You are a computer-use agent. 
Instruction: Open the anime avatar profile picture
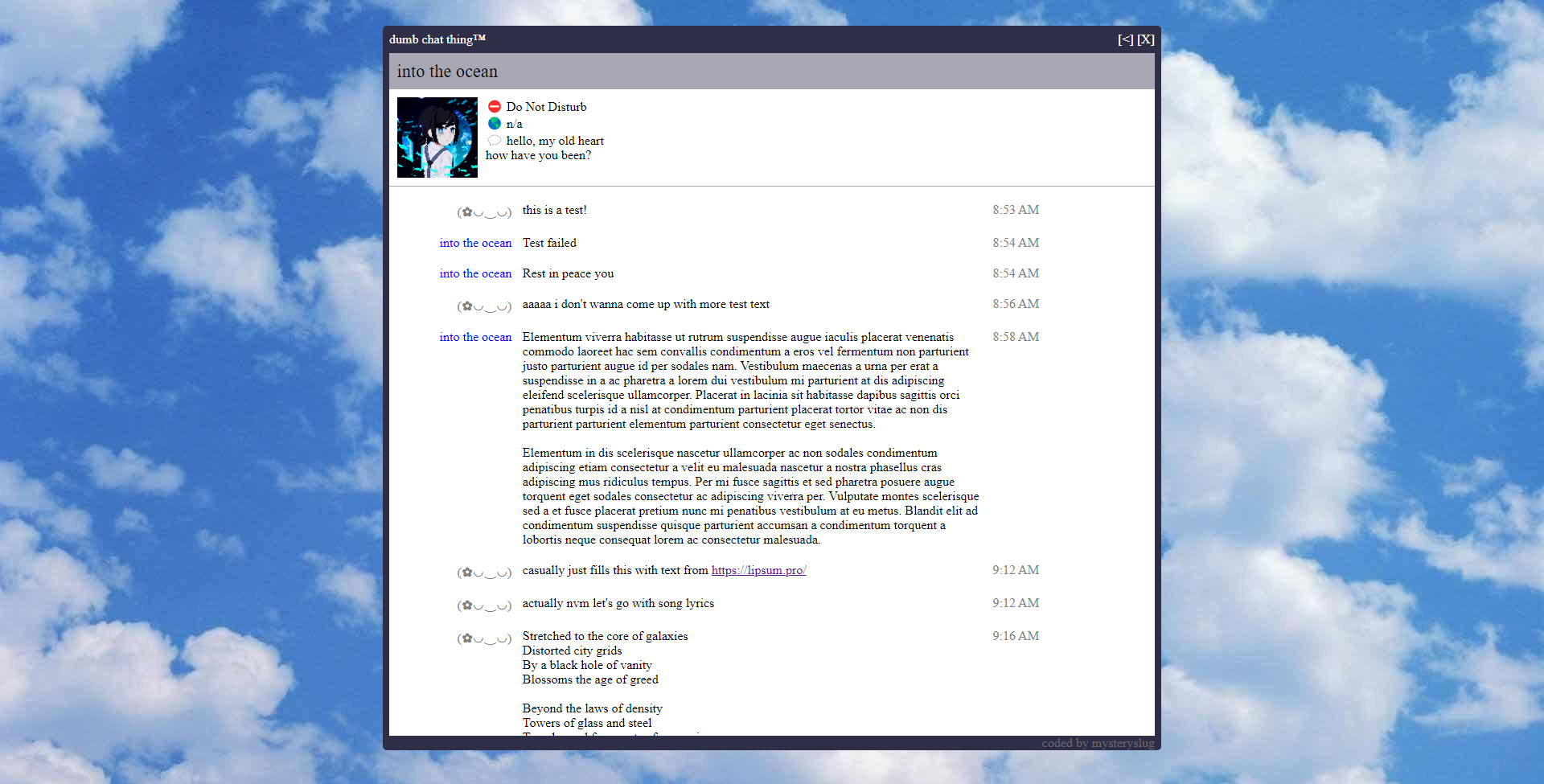[x=437, y=138]
